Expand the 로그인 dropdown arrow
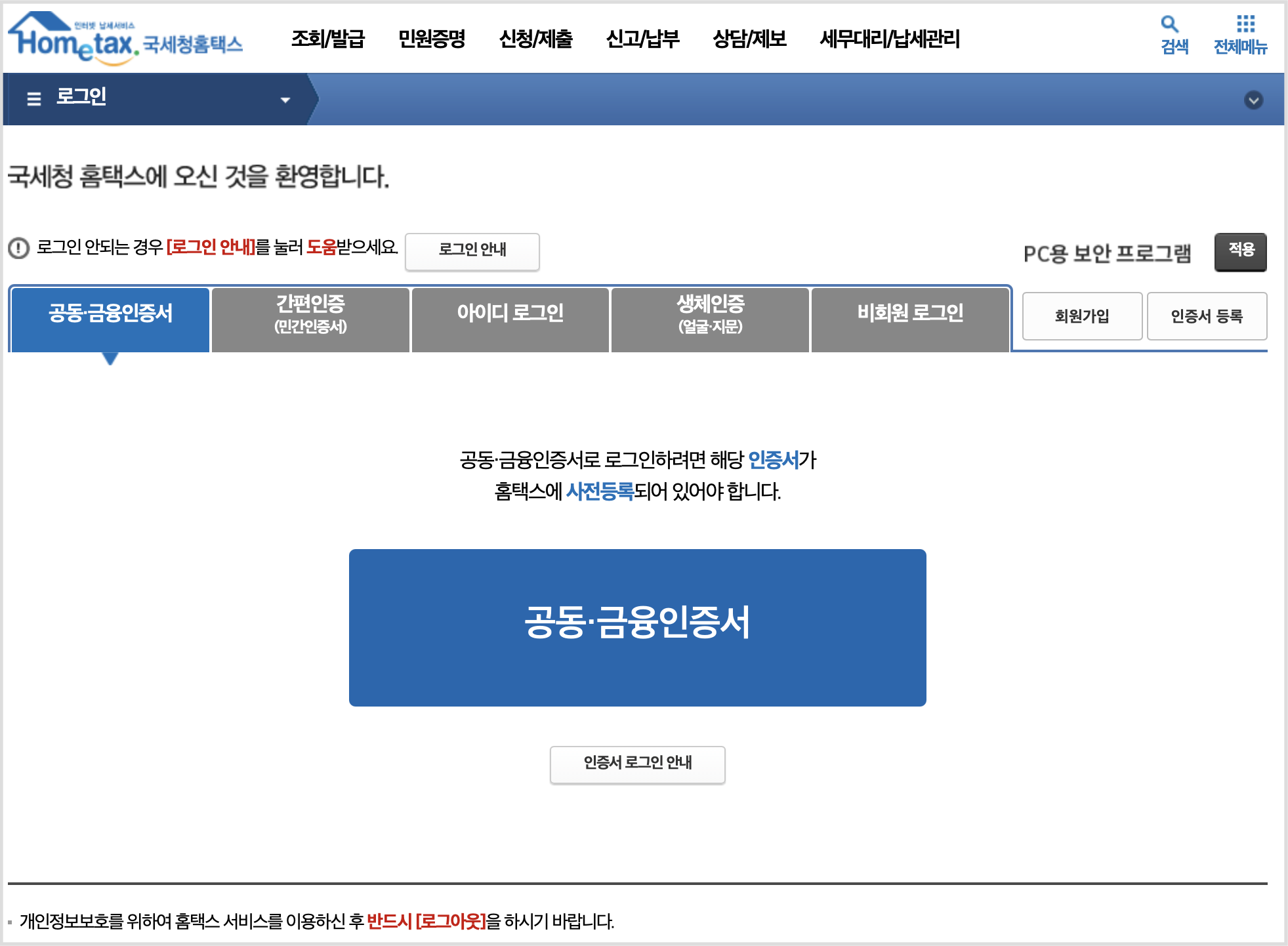Screen dimensions: 1288x946 pyautogui.click(x=285, y=100)
